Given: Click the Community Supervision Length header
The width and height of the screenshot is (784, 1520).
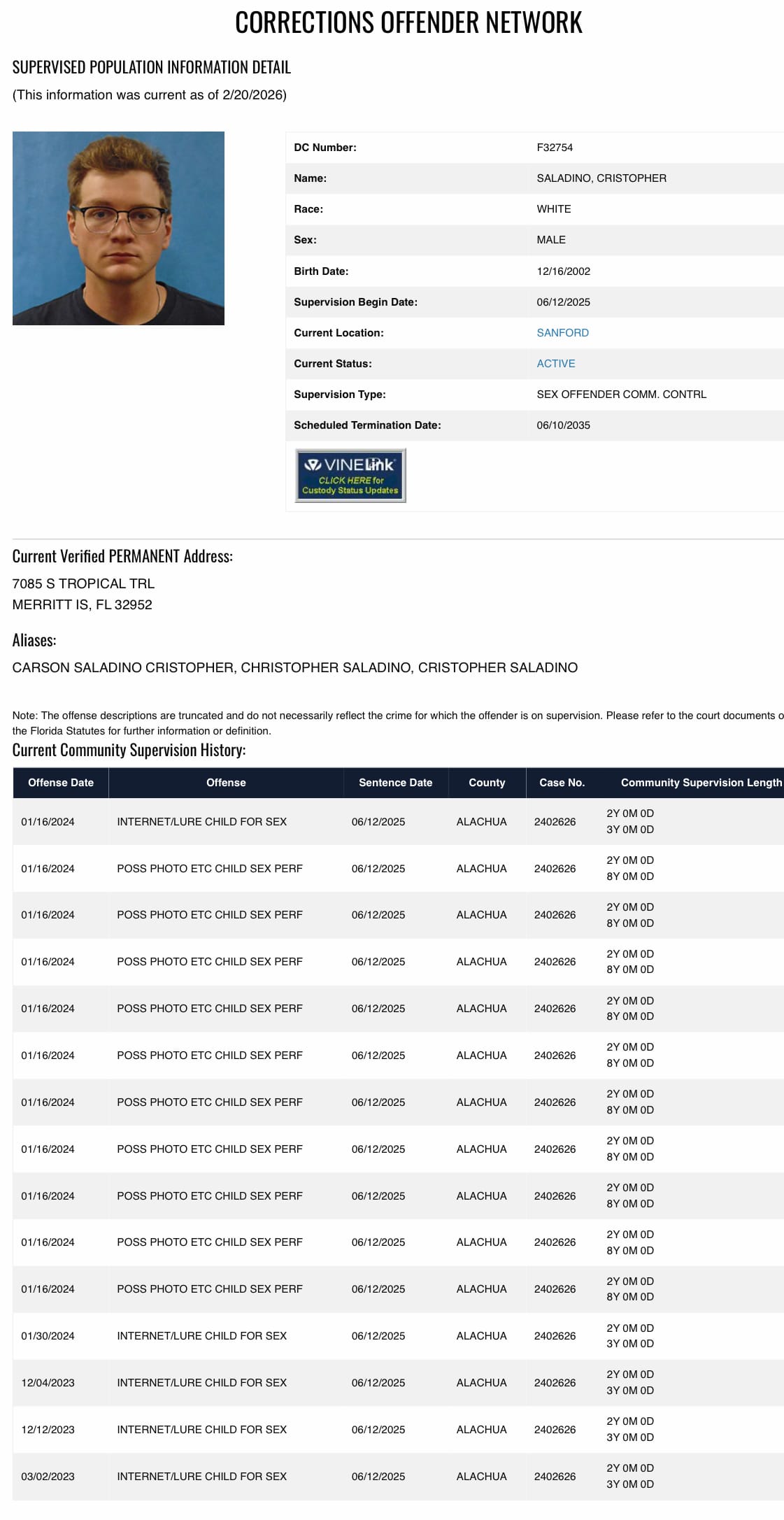Looking at the screenshot, I should 701,783.
